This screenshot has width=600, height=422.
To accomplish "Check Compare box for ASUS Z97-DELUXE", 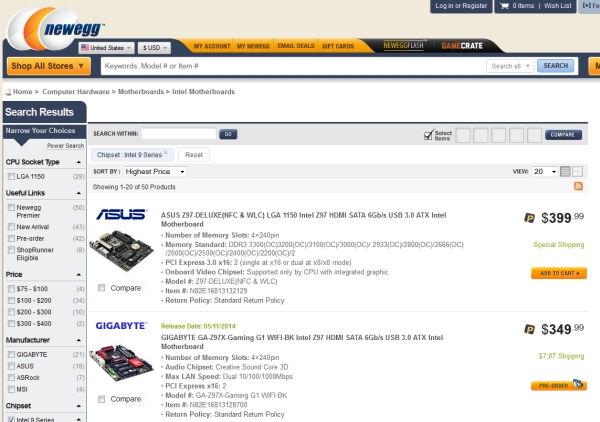I will click(102, 288).
